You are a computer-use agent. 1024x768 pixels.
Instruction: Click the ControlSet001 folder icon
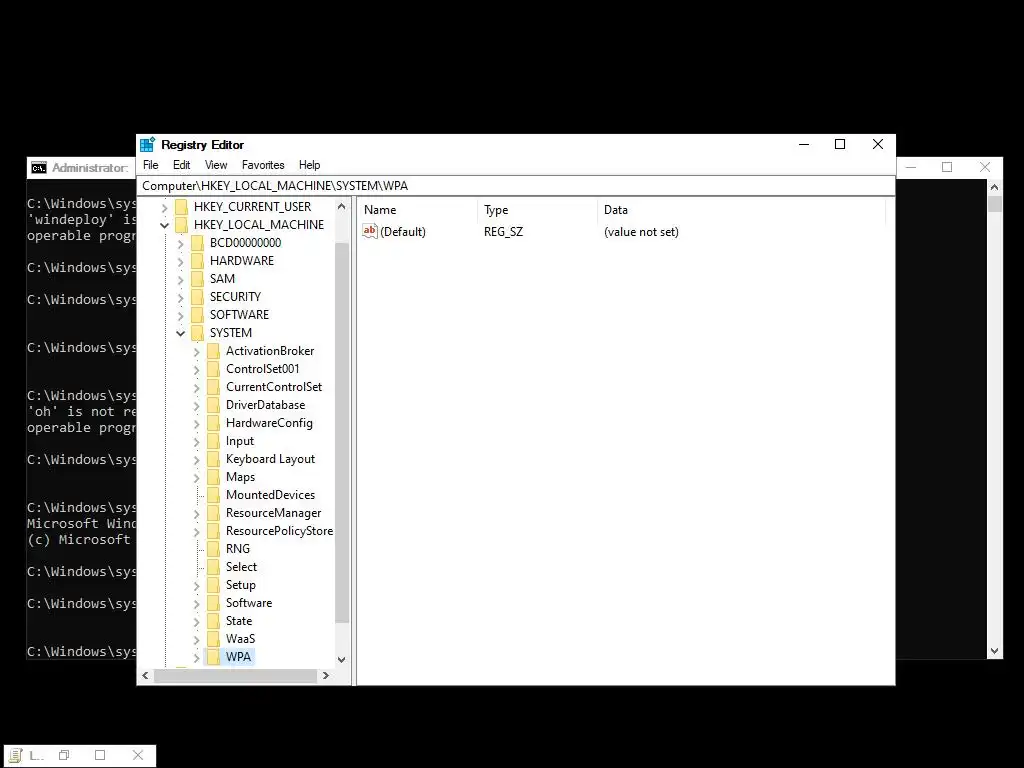214,369
